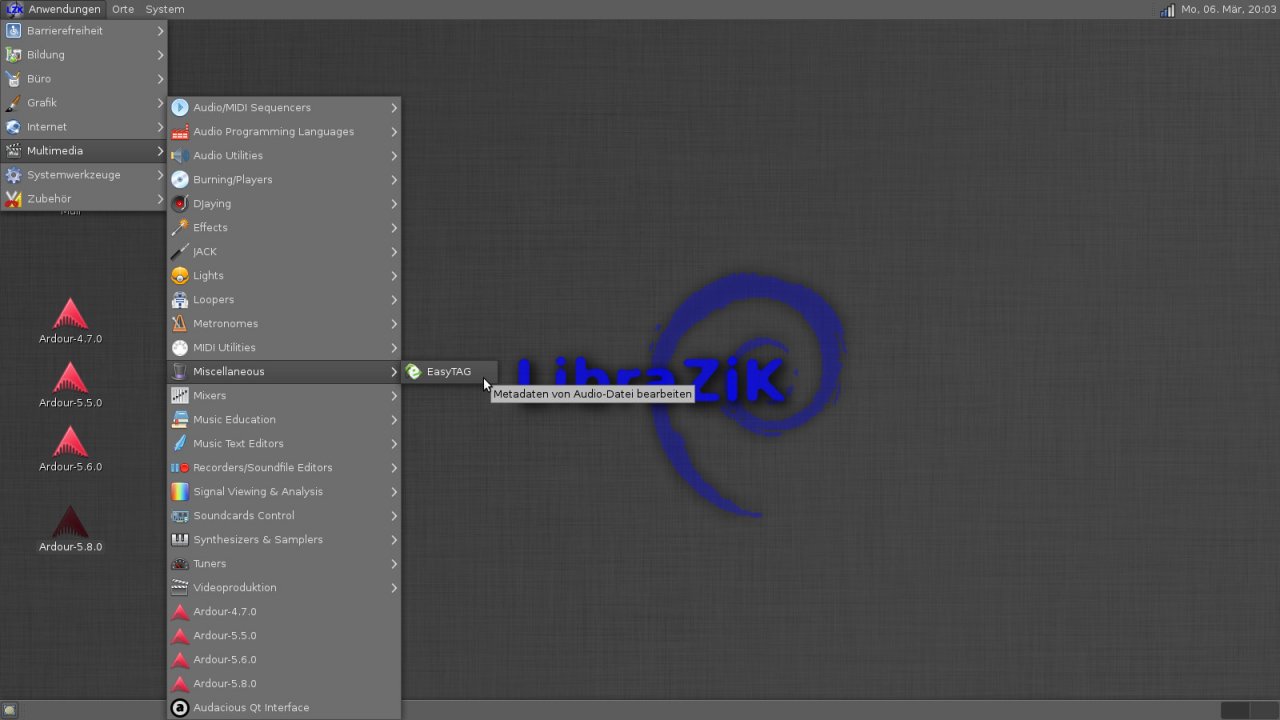Select the Miscellaneous submenu entry
1280x720 pixels.
(284, 371)
